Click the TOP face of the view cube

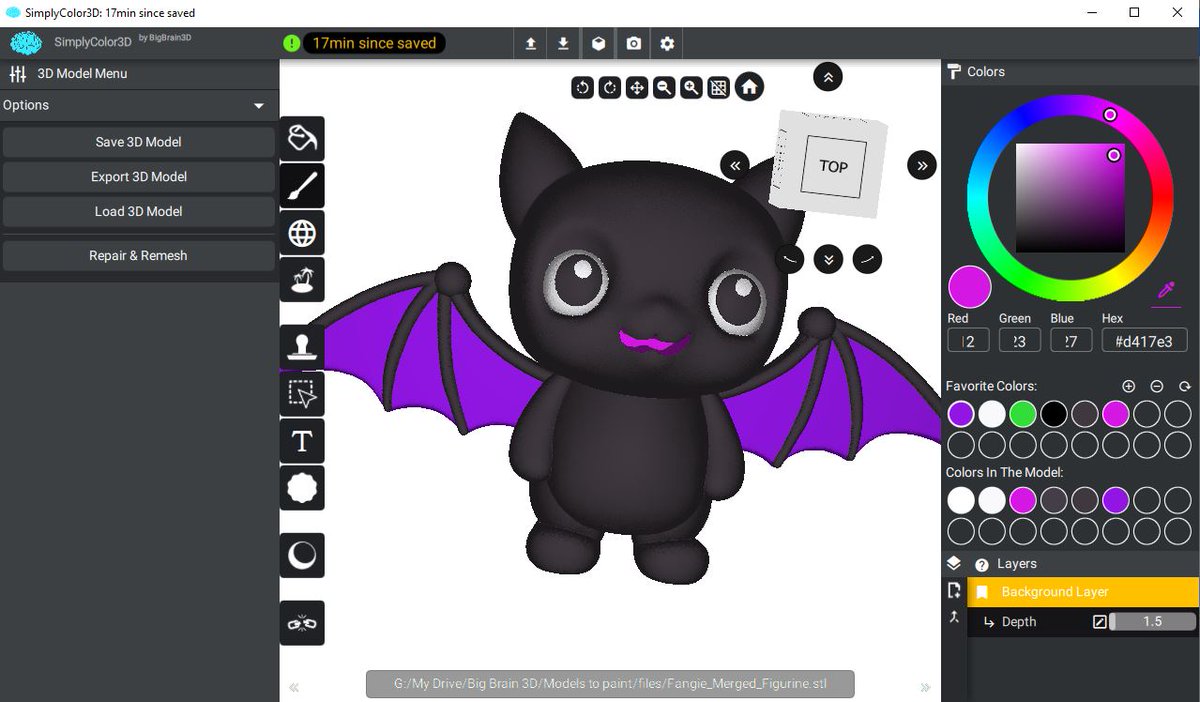click(x=834, y=166)
